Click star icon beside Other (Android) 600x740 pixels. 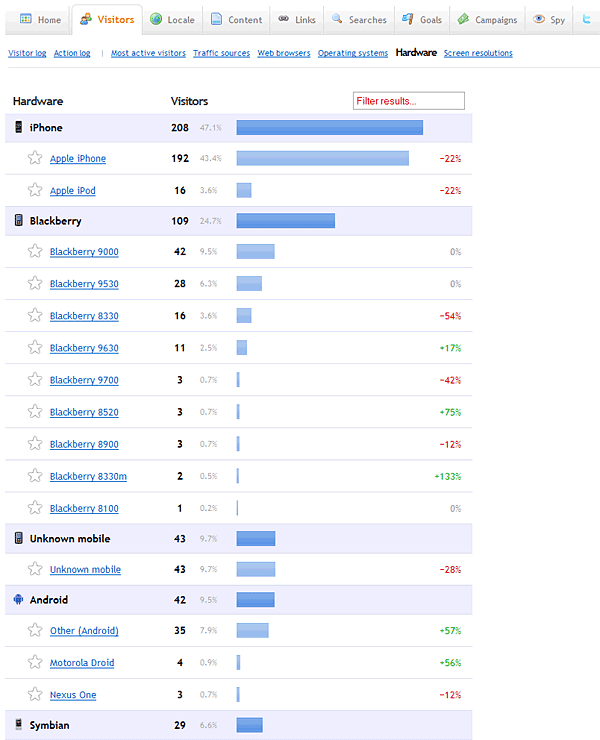pos(35,630)
